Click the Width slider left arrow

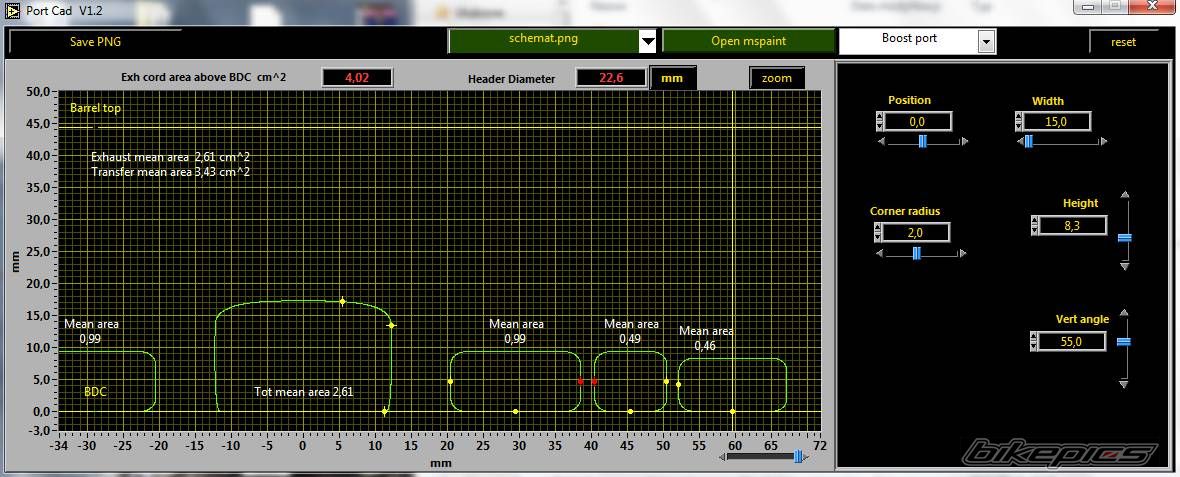point(1020,142)
